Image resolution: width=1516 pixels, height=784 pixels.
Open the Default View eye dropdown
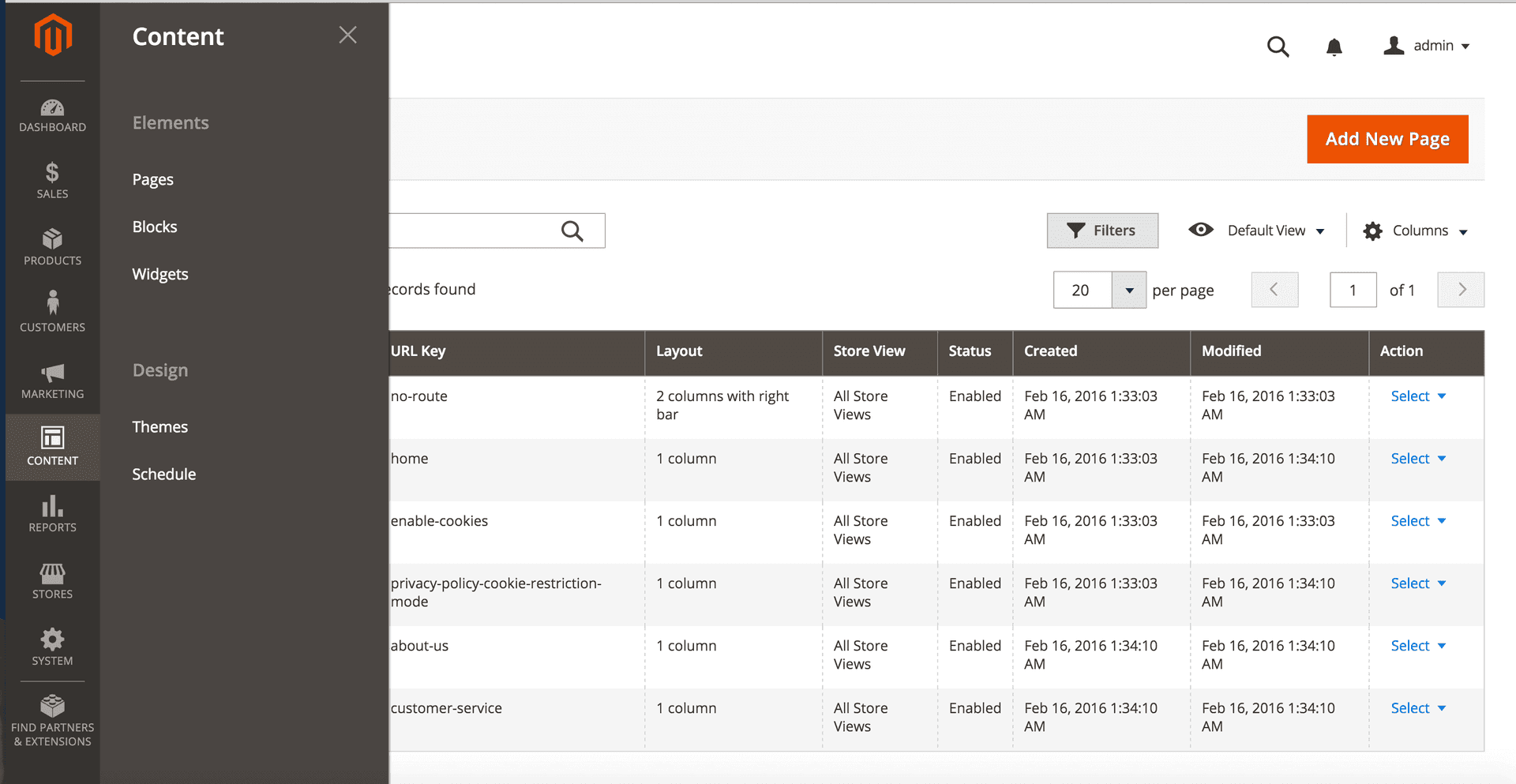coord(1257,231)
